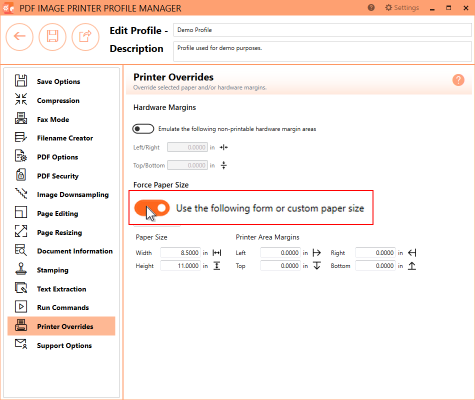
Task: Click the Text Extraction icon
Action: point(21,288)
